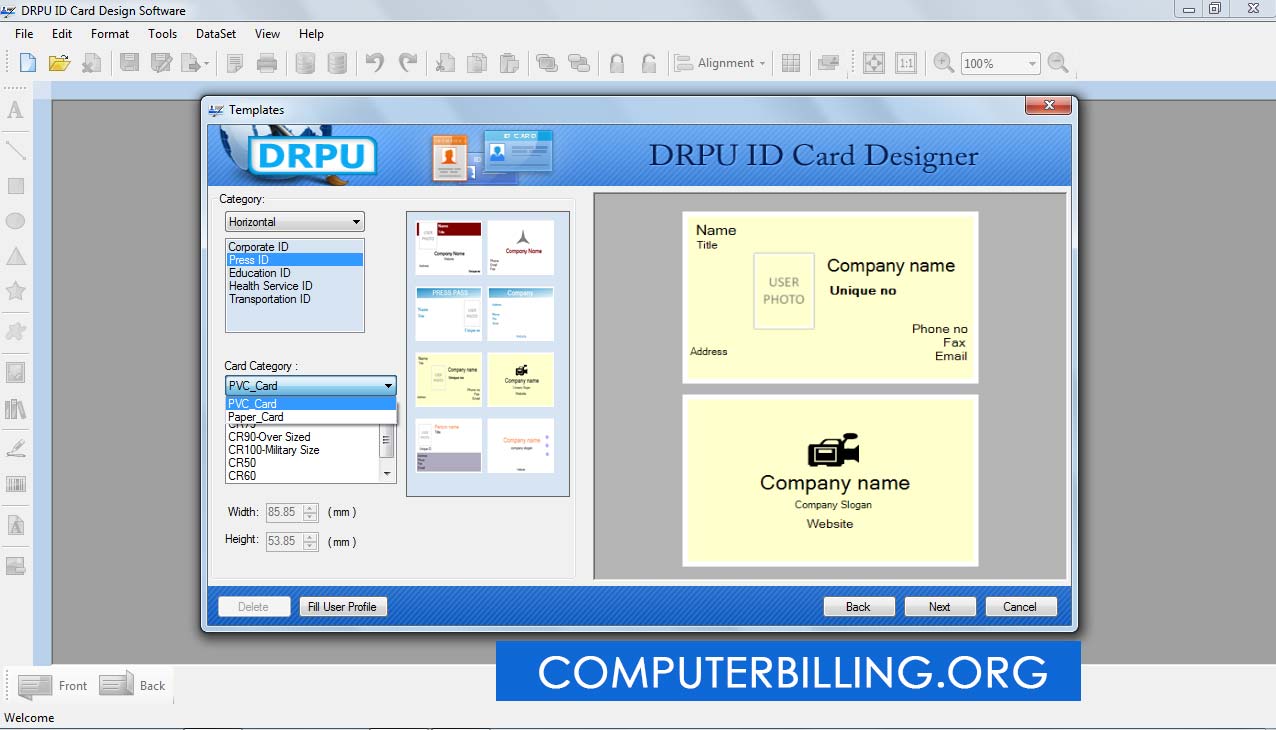This screenshot has height=730, width=1276.
Task: Open the Tools menu
Action: [x=162, y=33]
